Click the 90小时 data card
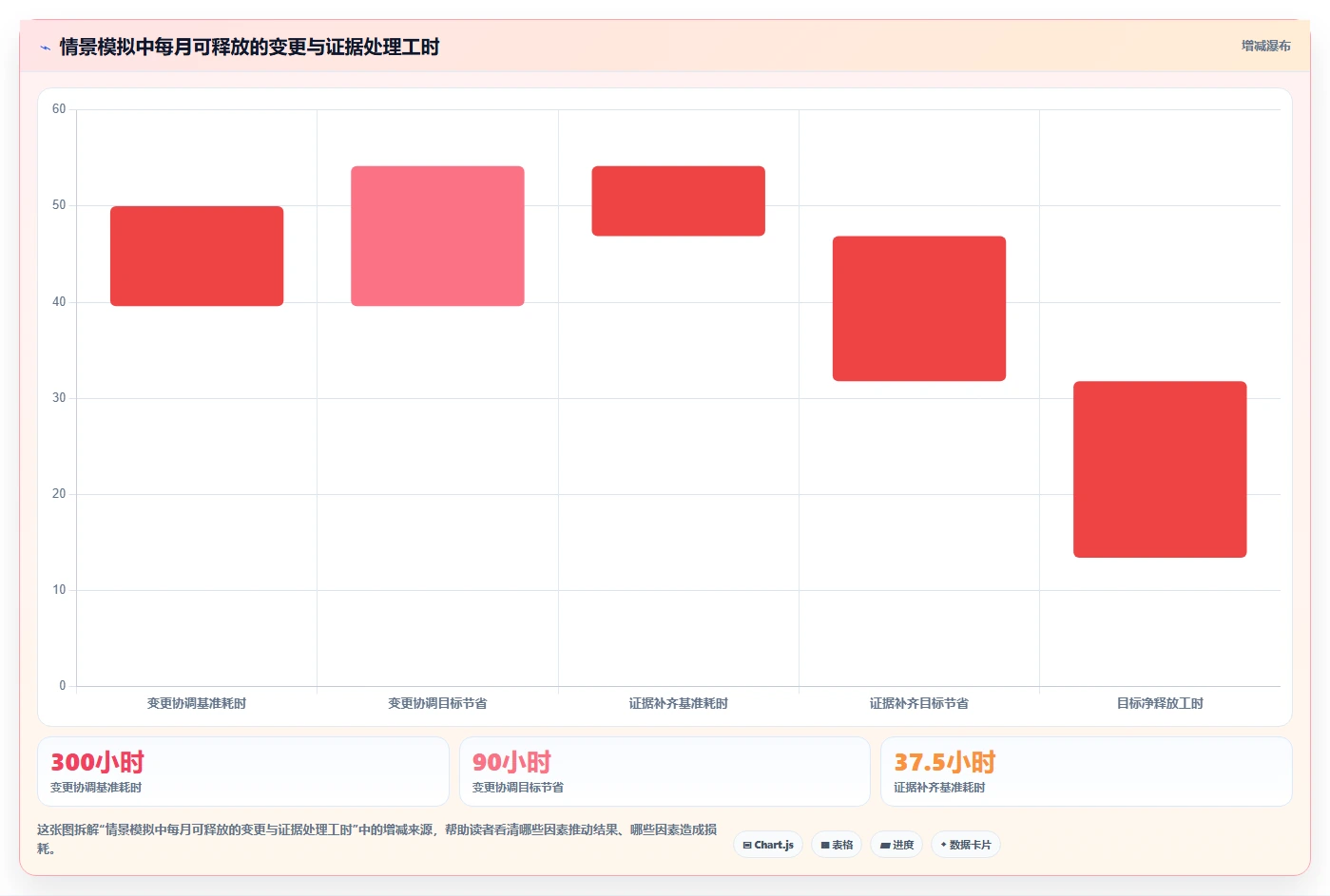1330x896 pixels. 665,772
